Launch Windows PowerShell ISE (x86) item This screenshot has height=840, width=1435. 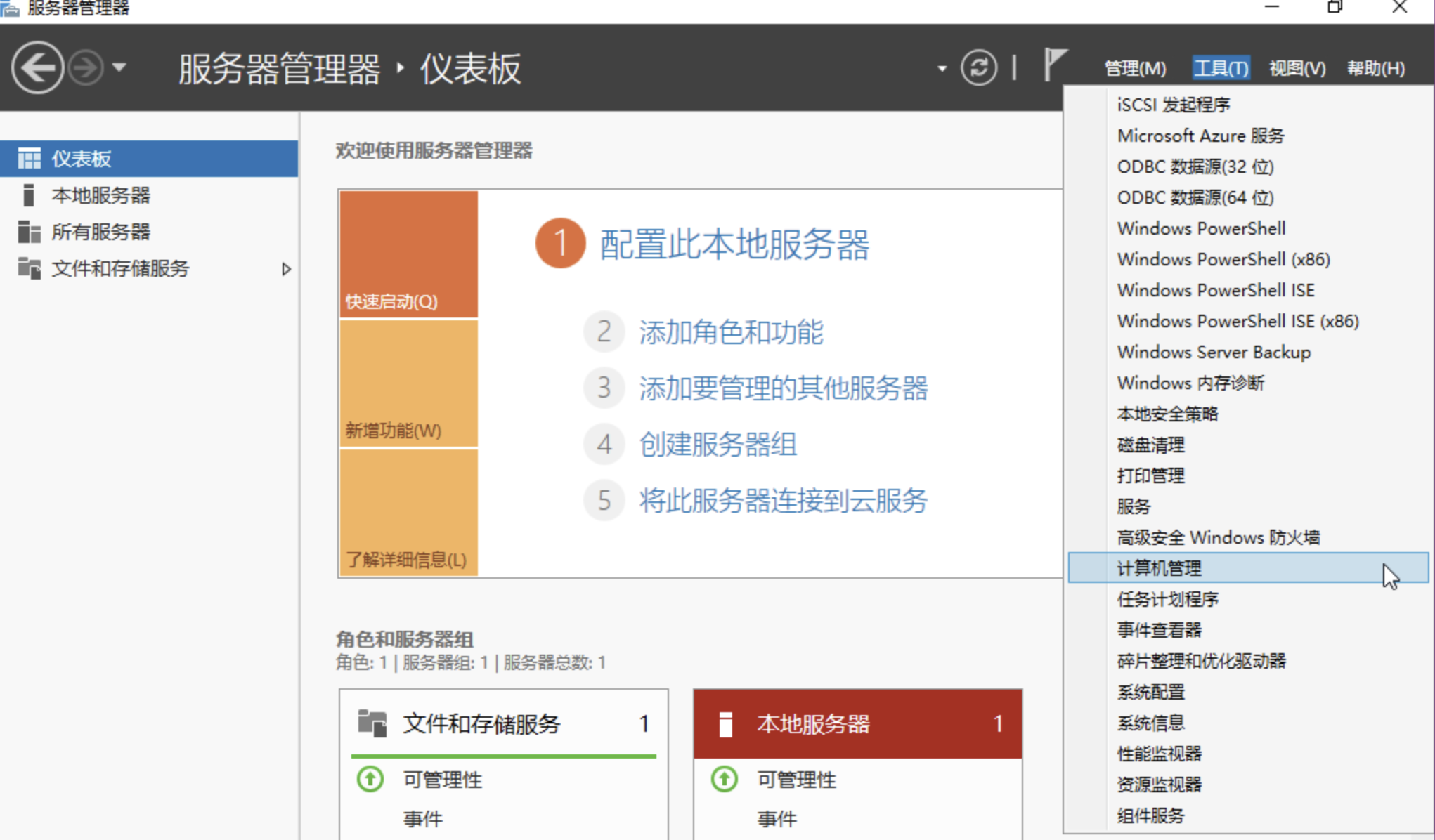click(1248, 321)
